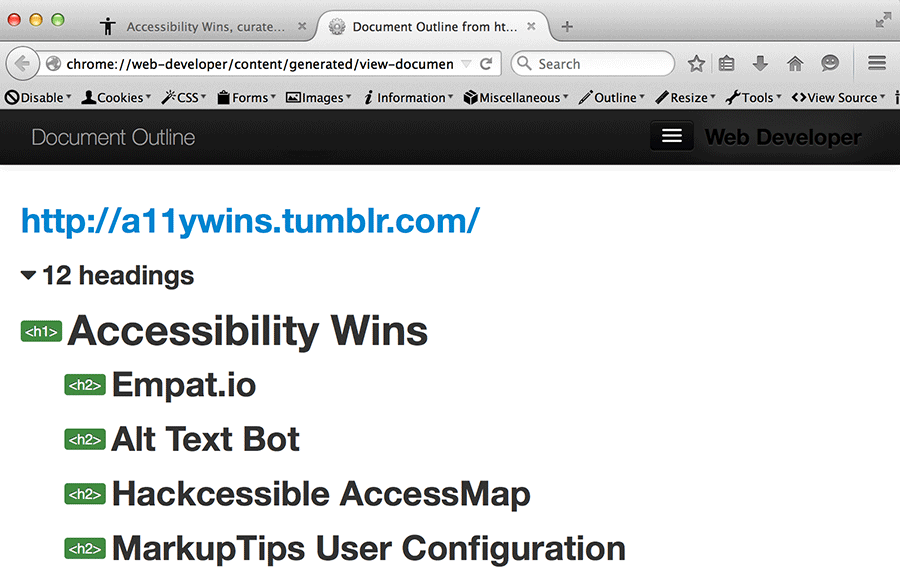Open the bookmarks list icon
900x582 pixels.
(x=726, y=63)
